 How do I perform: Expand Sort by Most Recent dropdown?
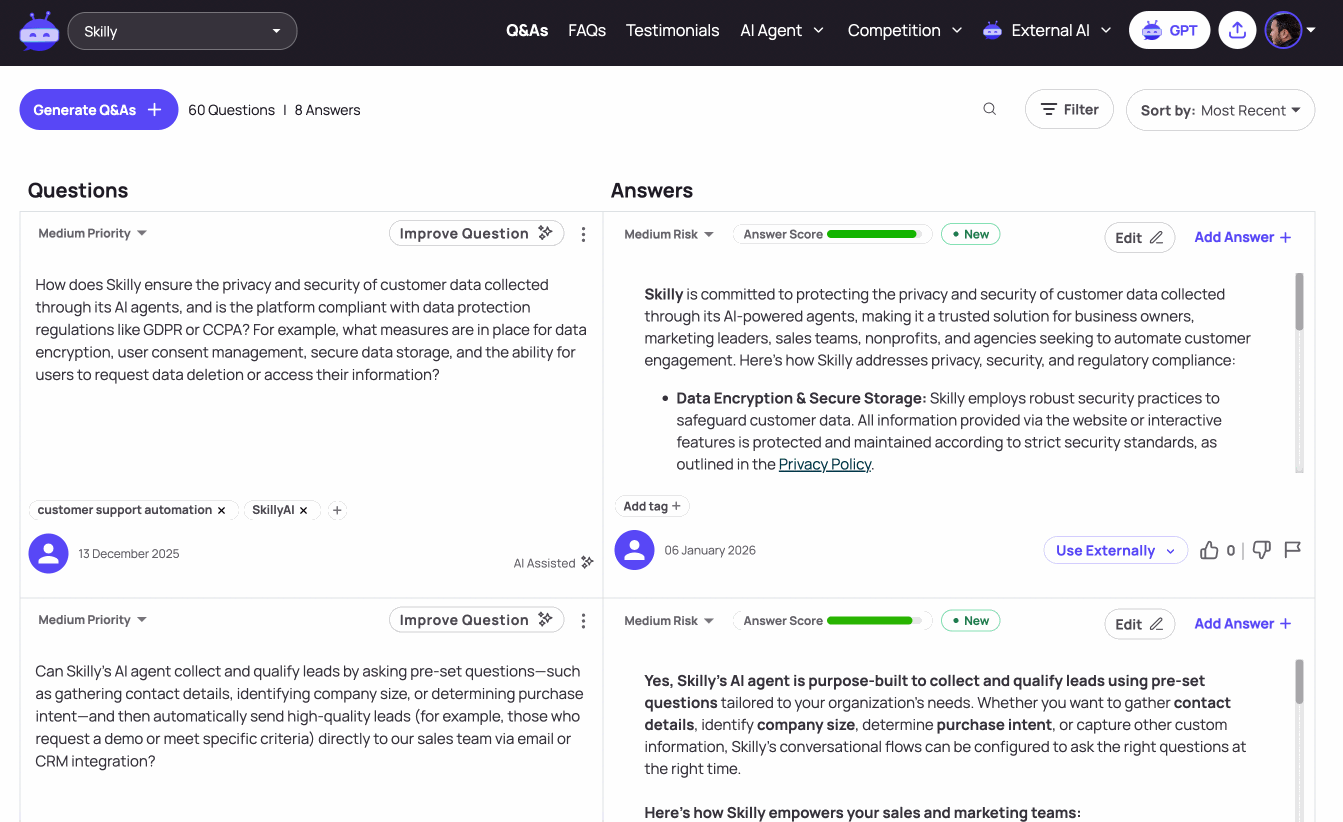1220,110
